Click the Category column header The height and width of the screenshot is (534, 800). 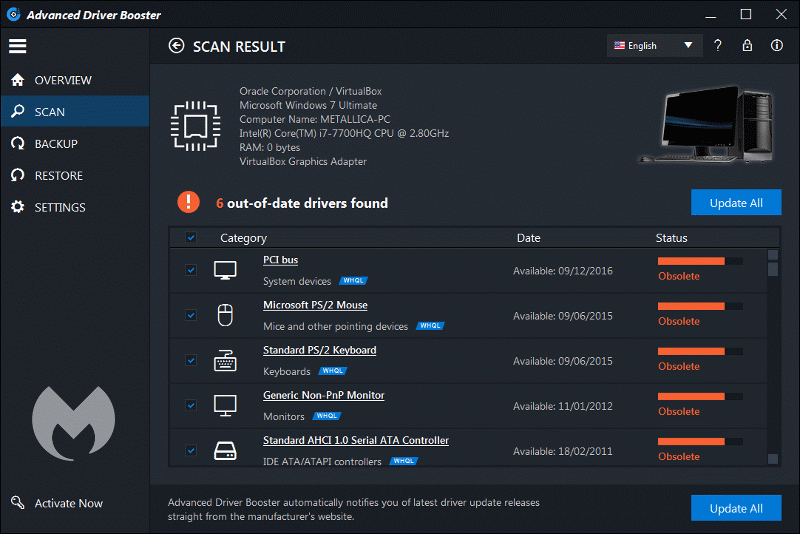pyautogui.click(x=243, y=238)
